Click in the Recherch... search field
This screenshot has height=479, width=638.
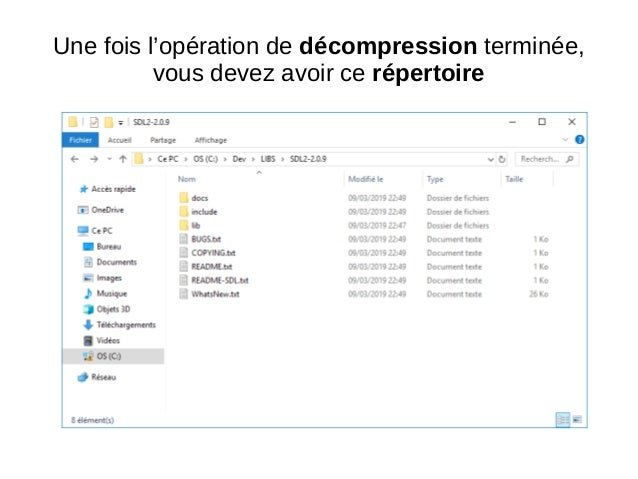tap(547, 159)
